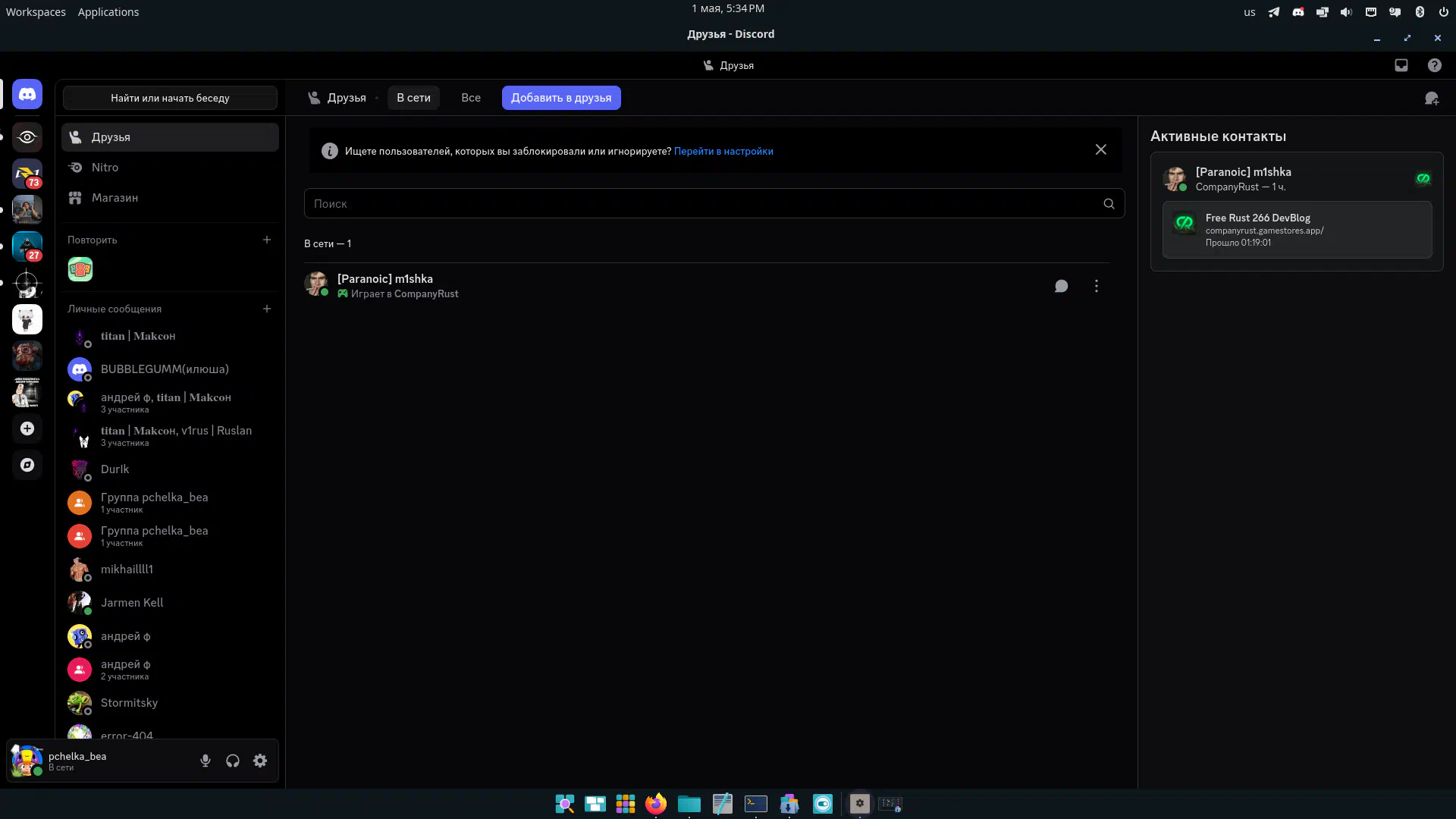Open more options for [Paranoic] m1shka
Screen dimensions: 1456x819
tap(1097, 286)
